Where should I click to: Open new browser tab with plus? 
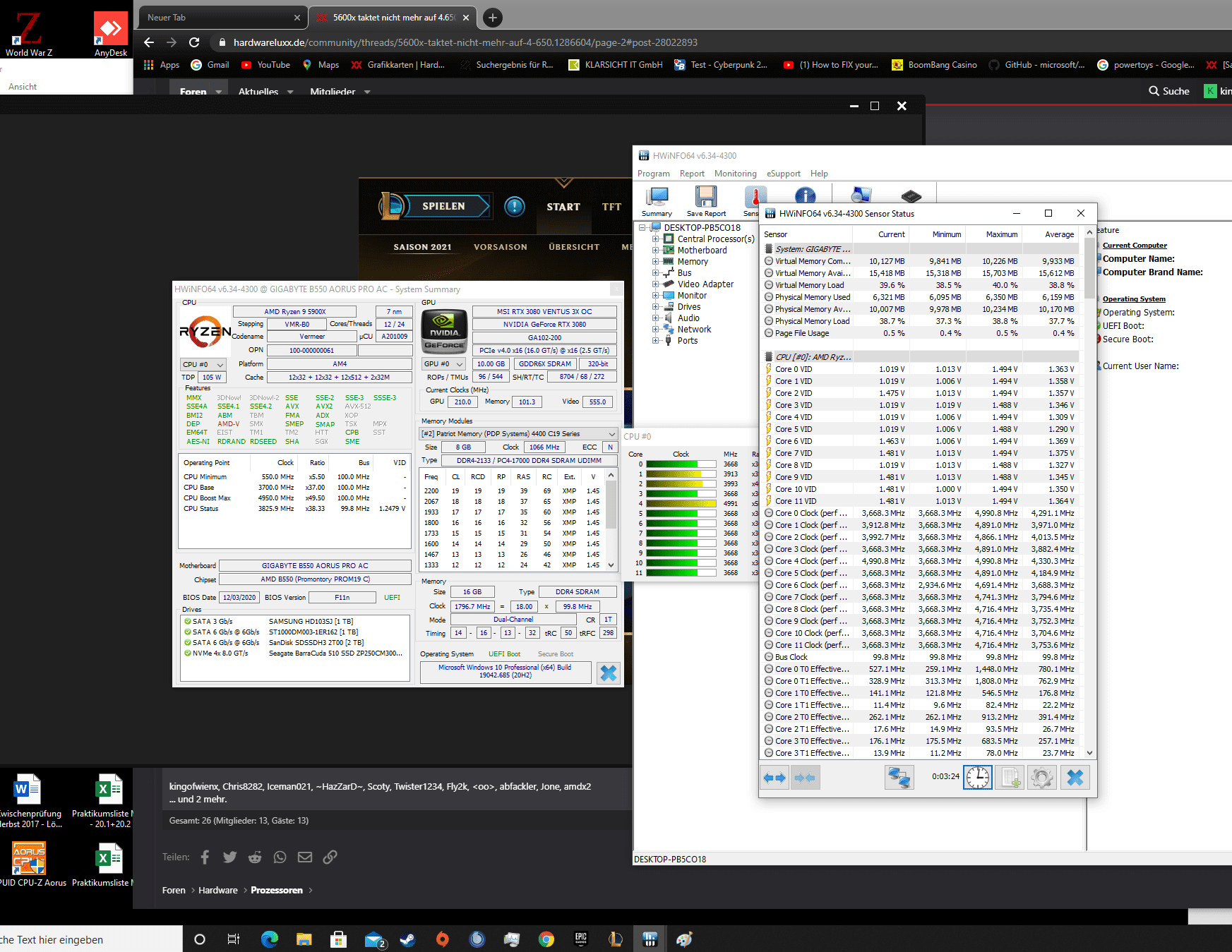pos(493,18)
